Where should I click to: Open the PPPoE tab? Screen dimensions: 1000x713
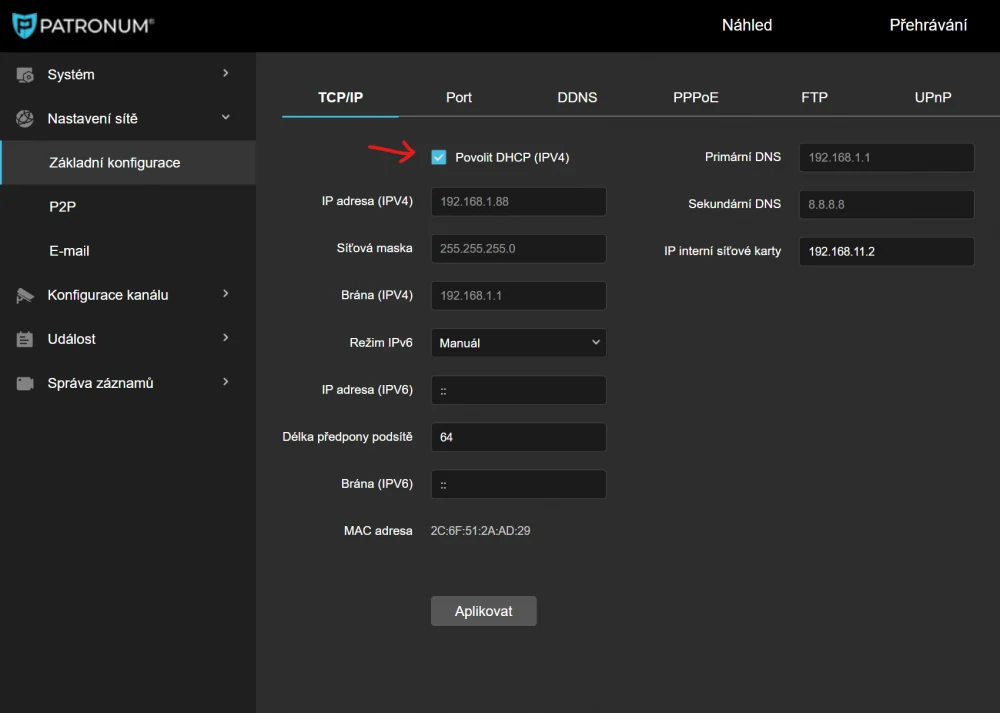pyautogui.click(x=696, y=97)
